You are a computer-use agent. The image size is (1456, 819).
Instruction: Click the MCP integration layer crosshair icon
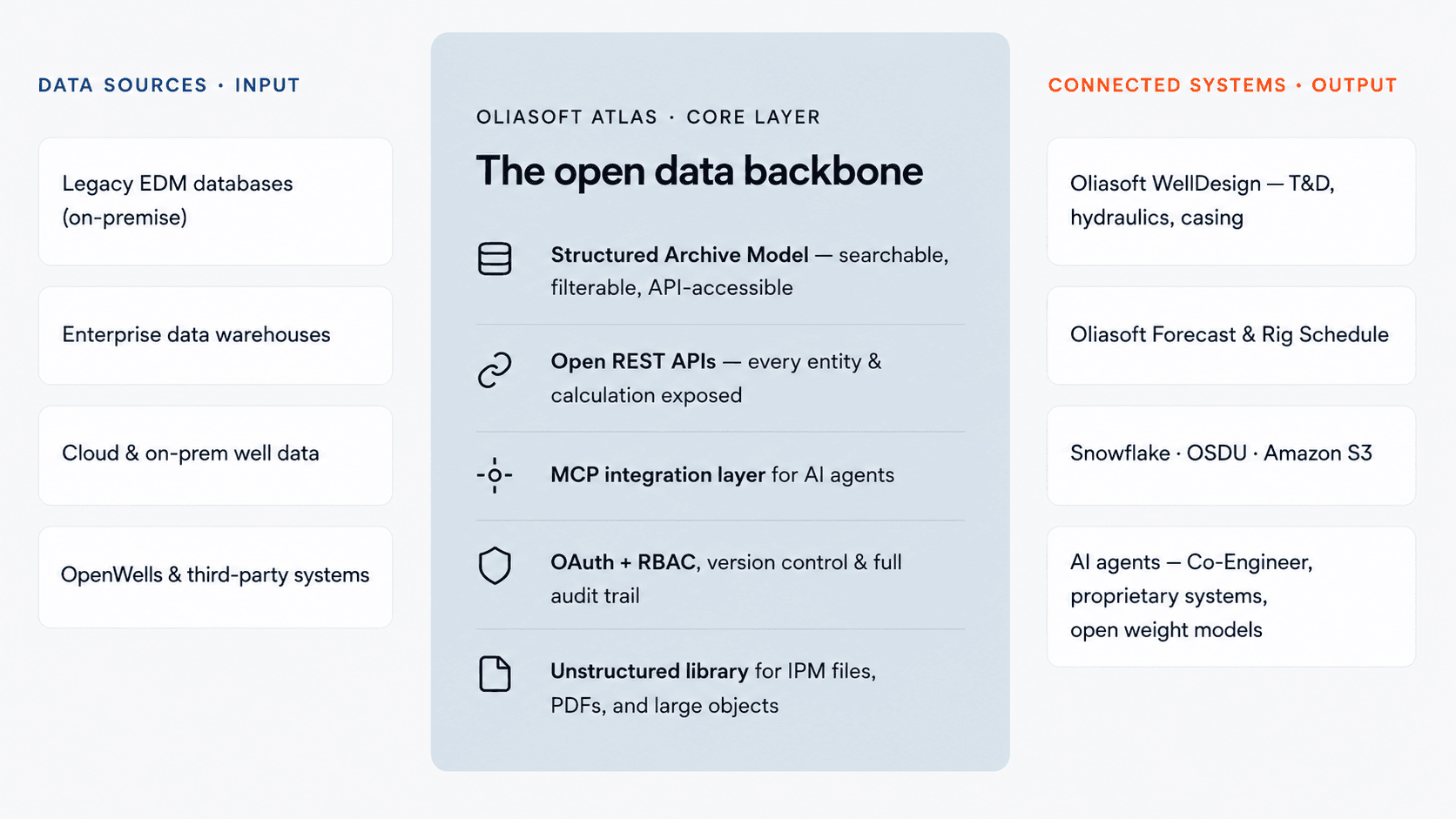click(x=495, y=475)
